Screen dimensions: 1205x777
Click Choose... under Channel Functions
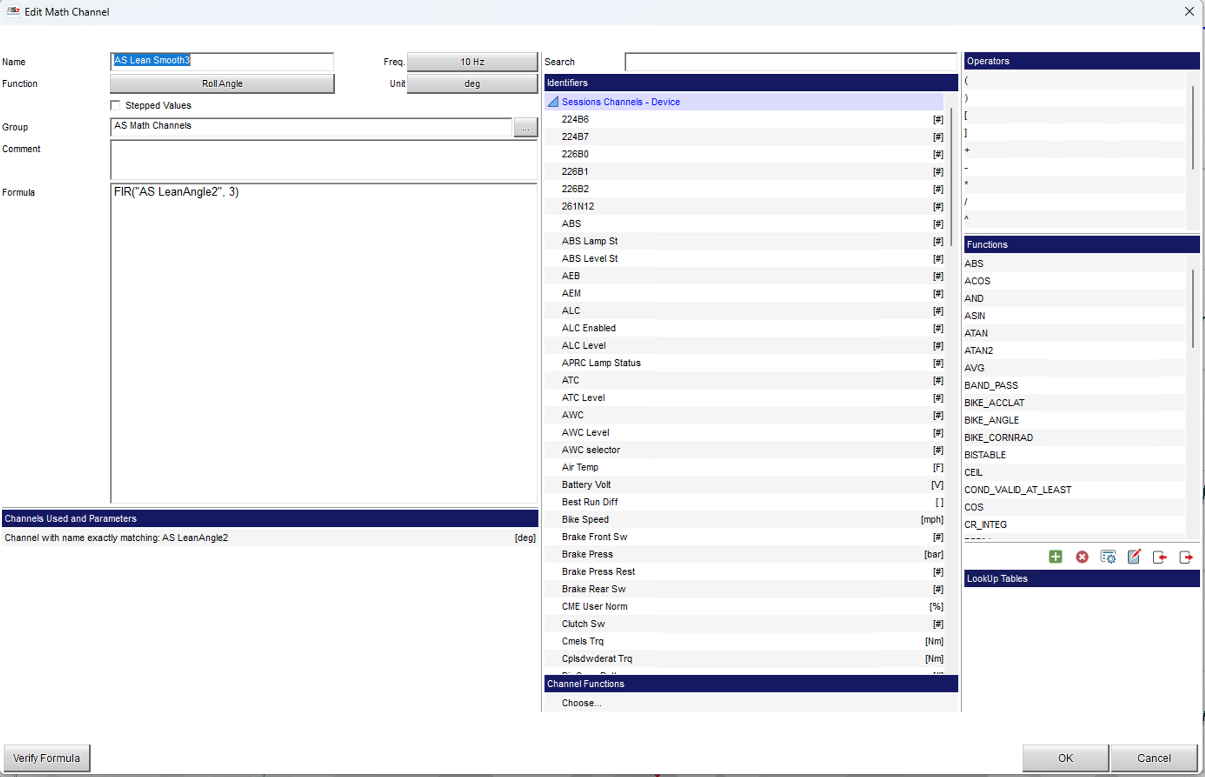point(581,703)
